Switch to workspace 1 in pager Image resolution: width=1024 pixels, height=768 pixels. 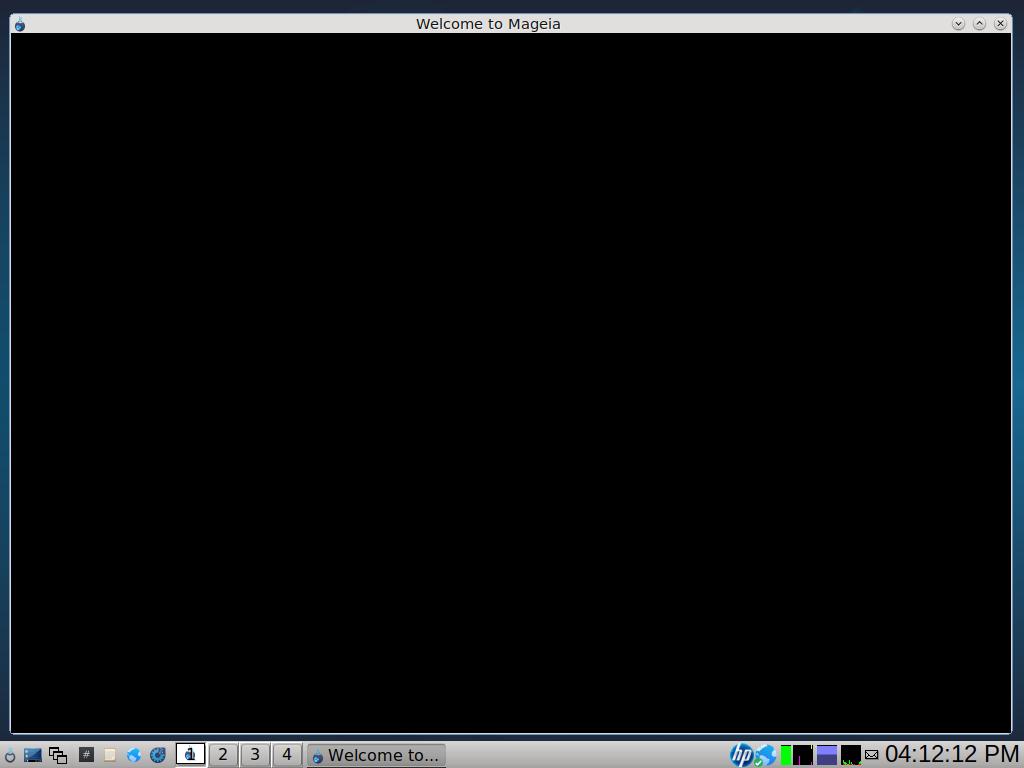pos(191,754)
